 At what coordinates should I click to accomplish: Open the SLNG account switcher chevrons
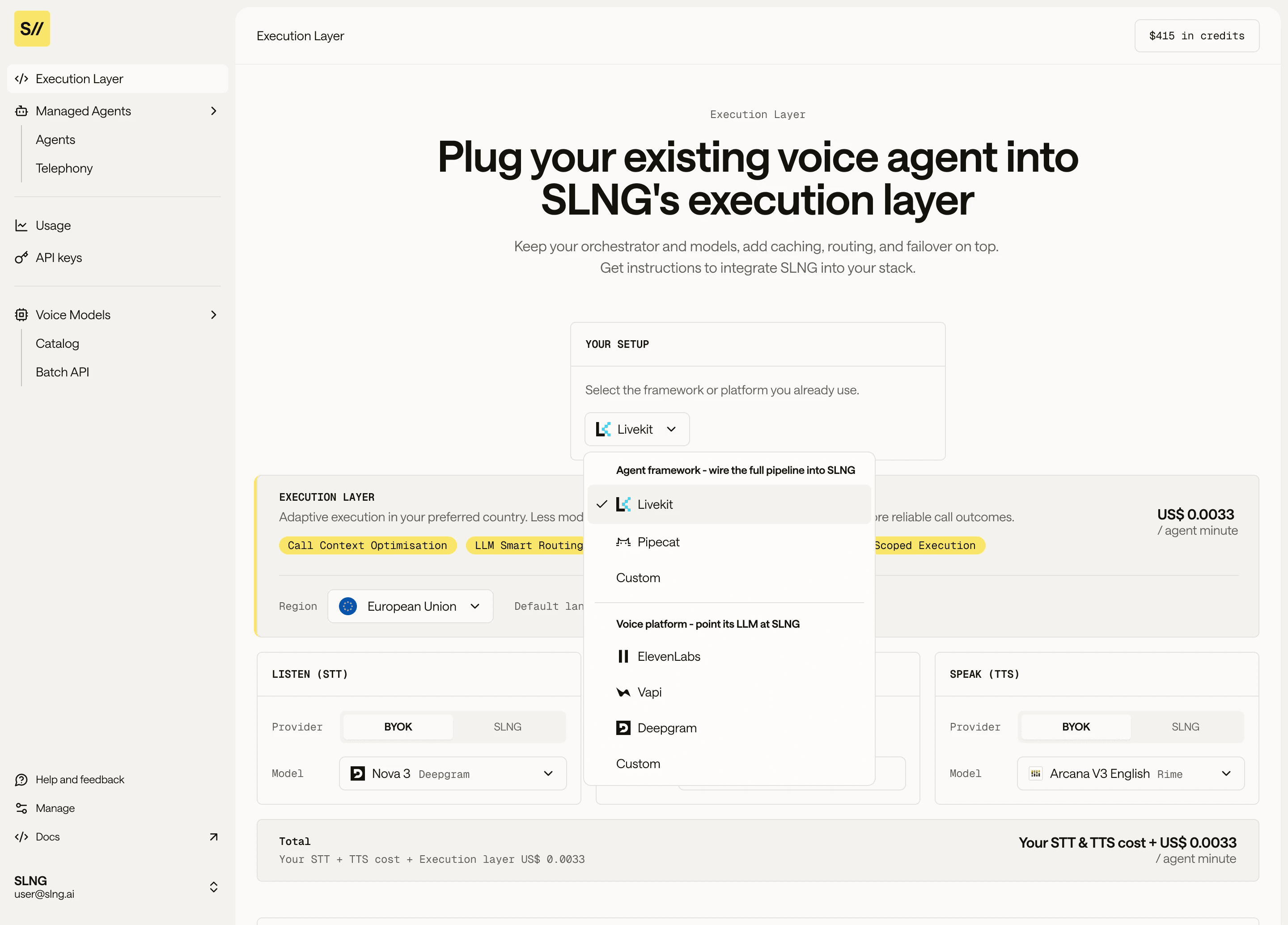pos(213,887)
